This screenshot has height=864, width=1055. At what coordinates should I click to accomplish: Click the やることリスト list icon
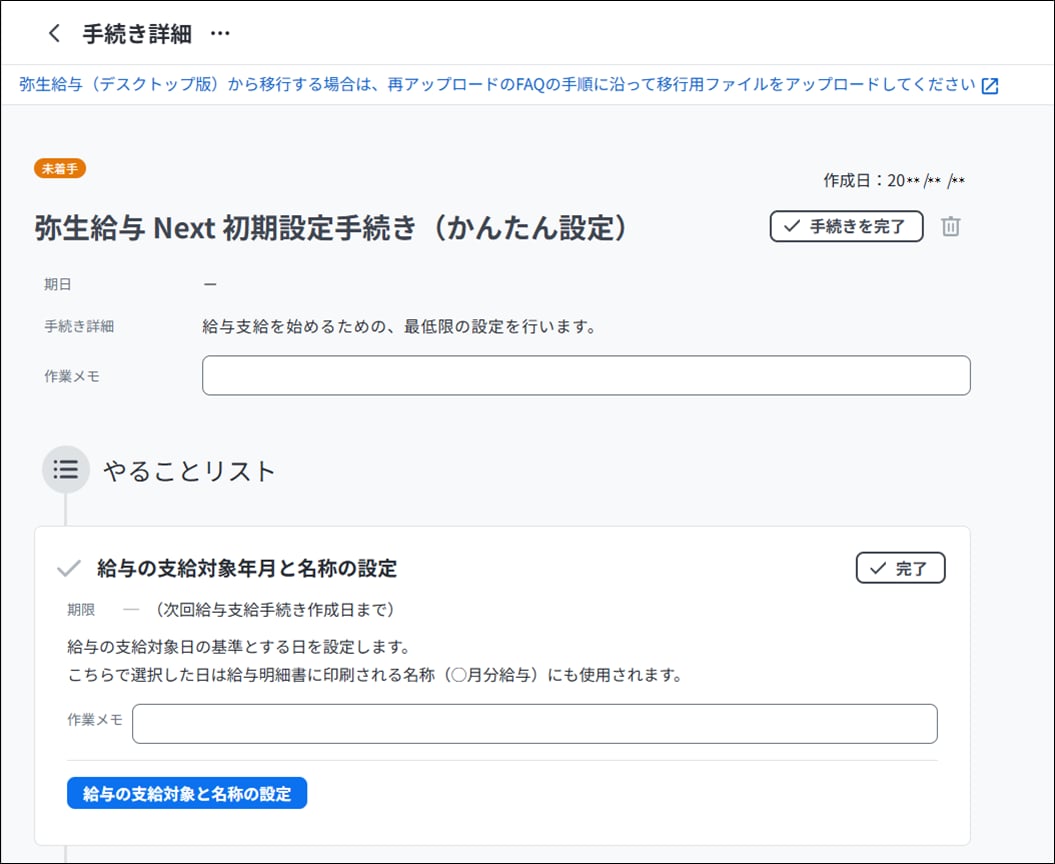coord(66,469)
